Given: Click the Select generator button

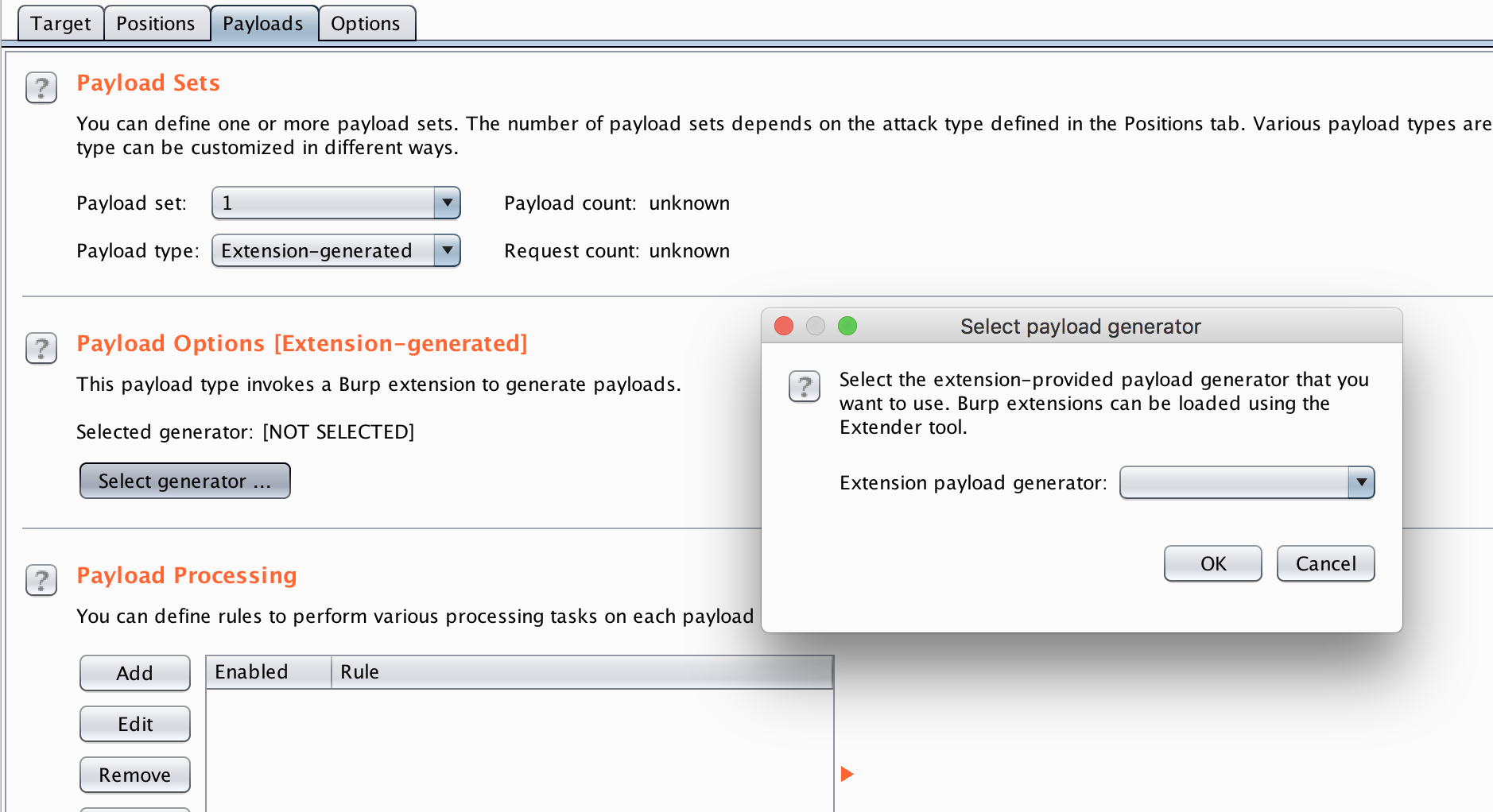Looking at the screenshot, I should click(184, 481).
